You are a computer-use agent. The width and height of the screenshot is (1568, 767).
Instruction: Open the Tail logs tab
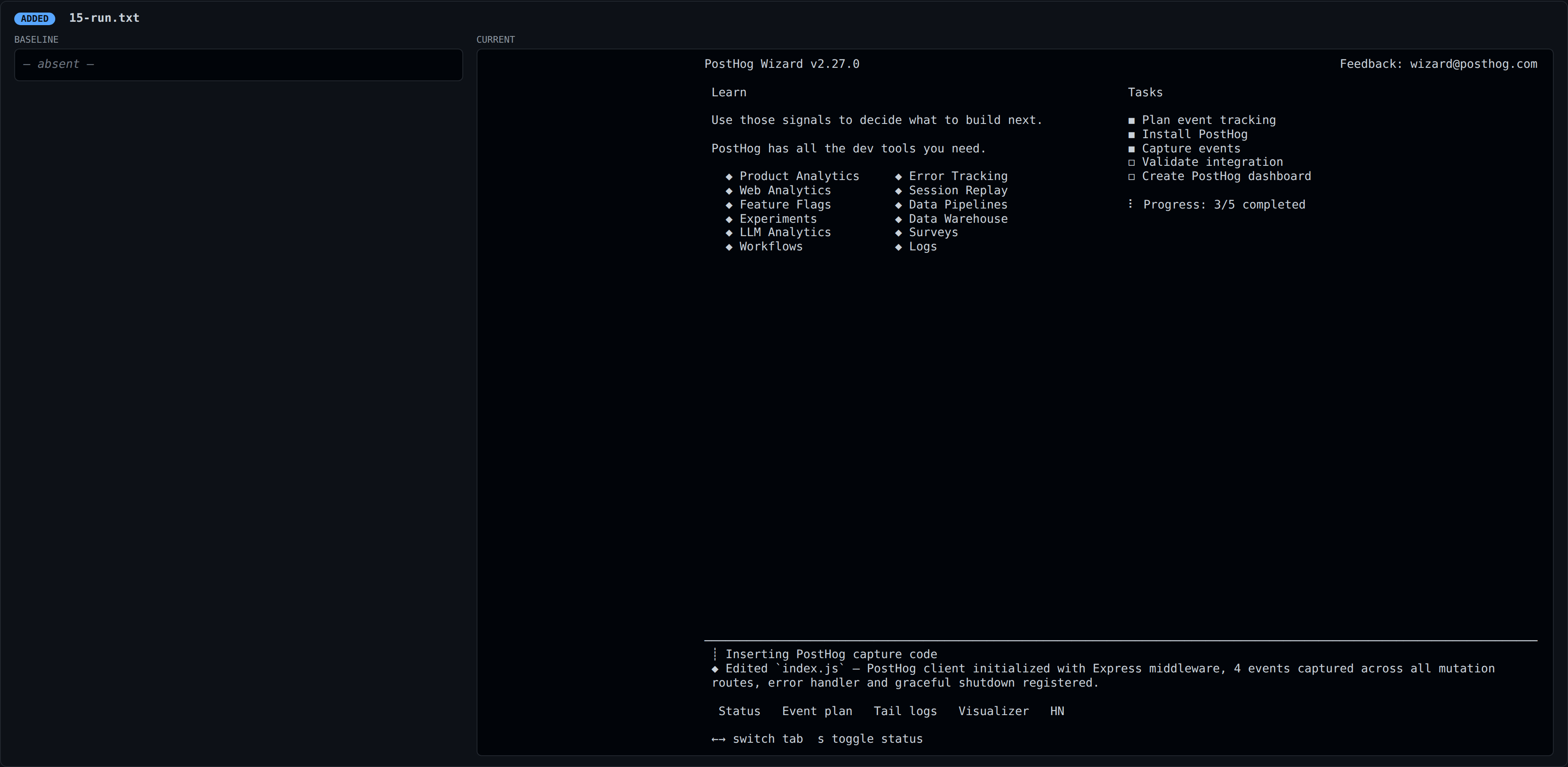tap(905, 711)
